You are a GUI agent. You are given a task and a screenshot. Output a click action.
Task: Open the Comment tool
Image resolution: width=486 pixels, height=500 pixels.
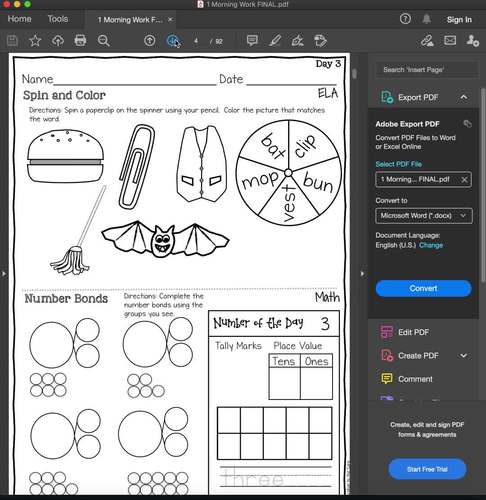(x=406, y=379)
